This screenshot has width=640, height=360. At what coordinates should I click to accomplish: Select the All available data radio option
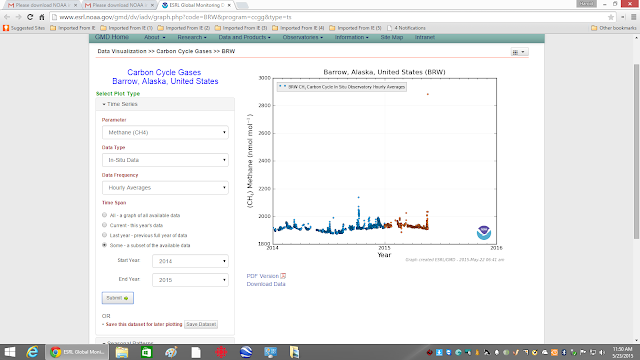point(104,215)
